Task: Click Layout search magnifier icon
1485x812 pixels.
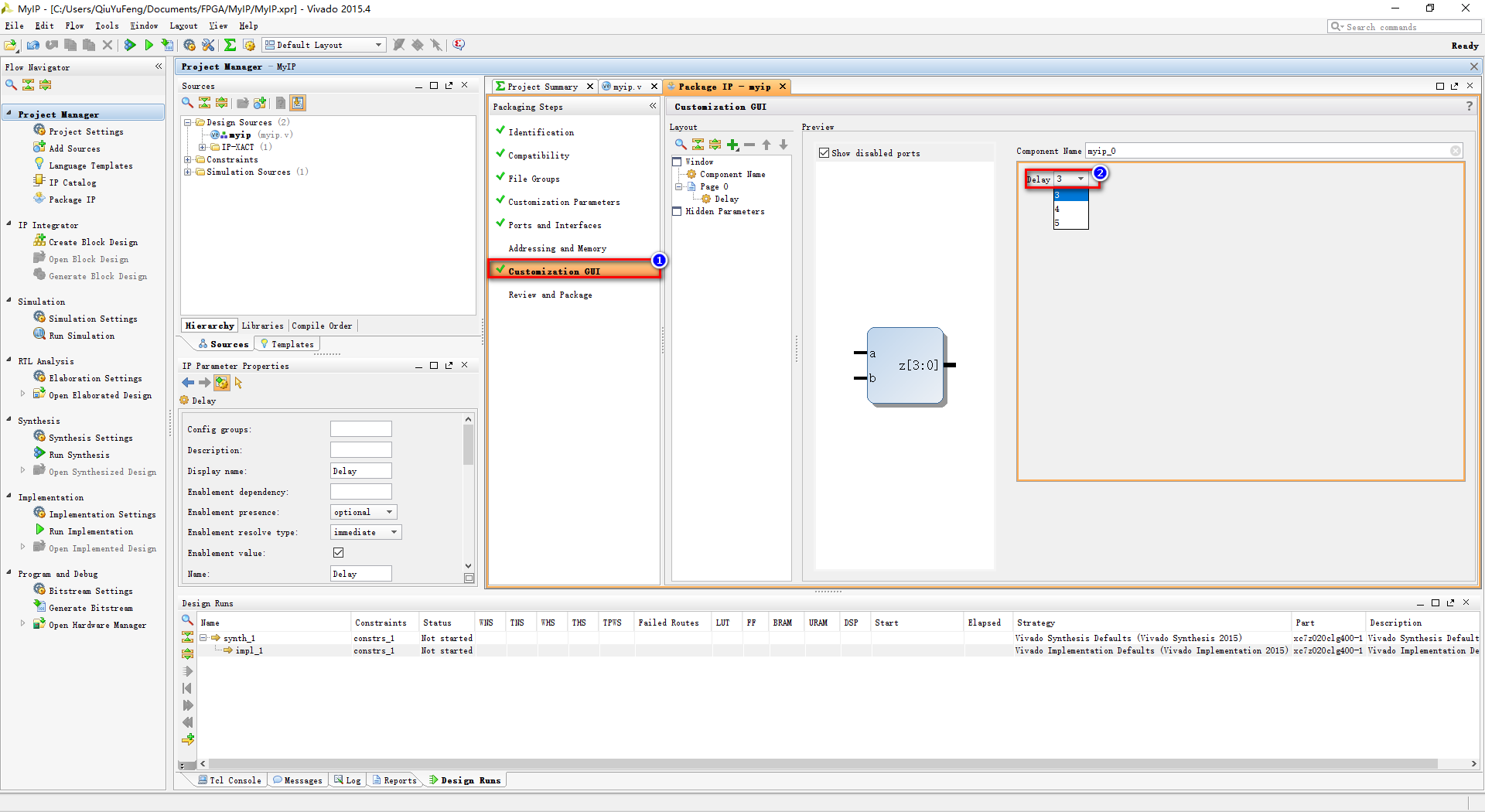Action: point(681,145)
